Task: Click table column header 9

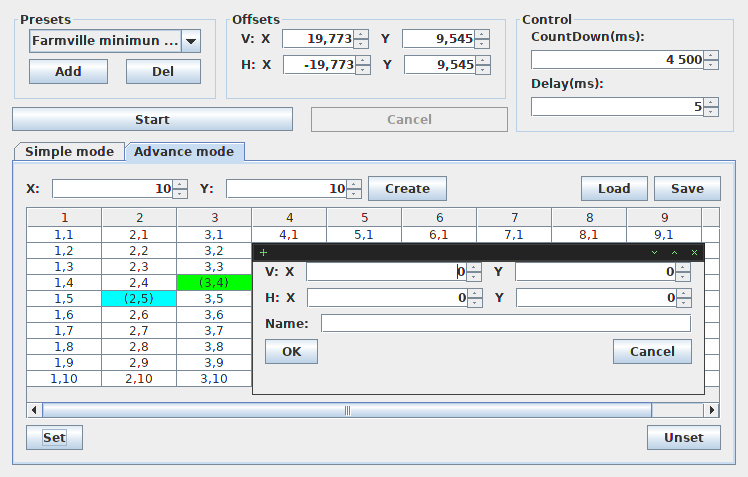Action: click(x=665, y=218)
